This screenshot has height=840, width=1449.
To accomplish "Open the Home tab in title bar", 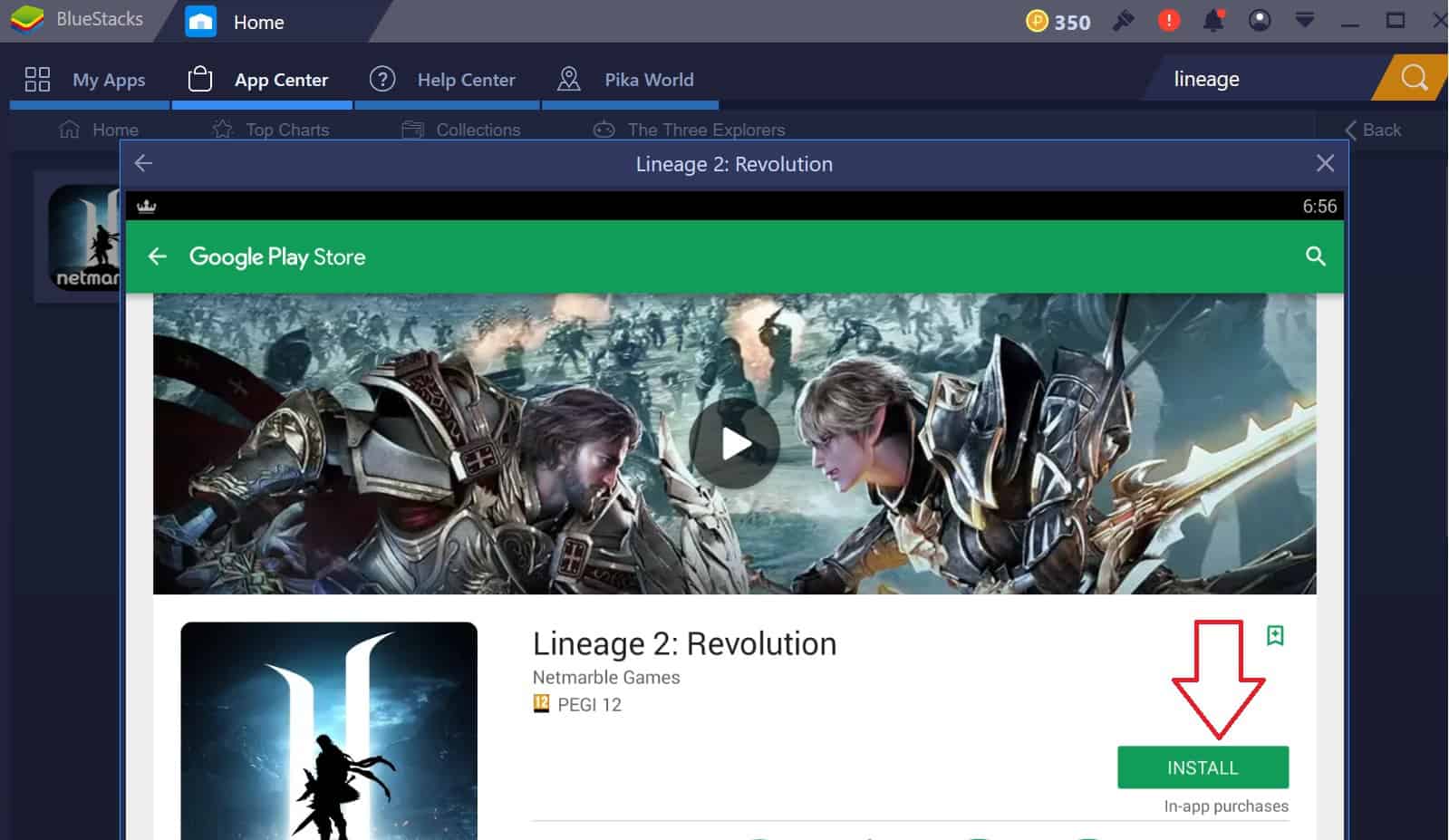I will (258, 23).
